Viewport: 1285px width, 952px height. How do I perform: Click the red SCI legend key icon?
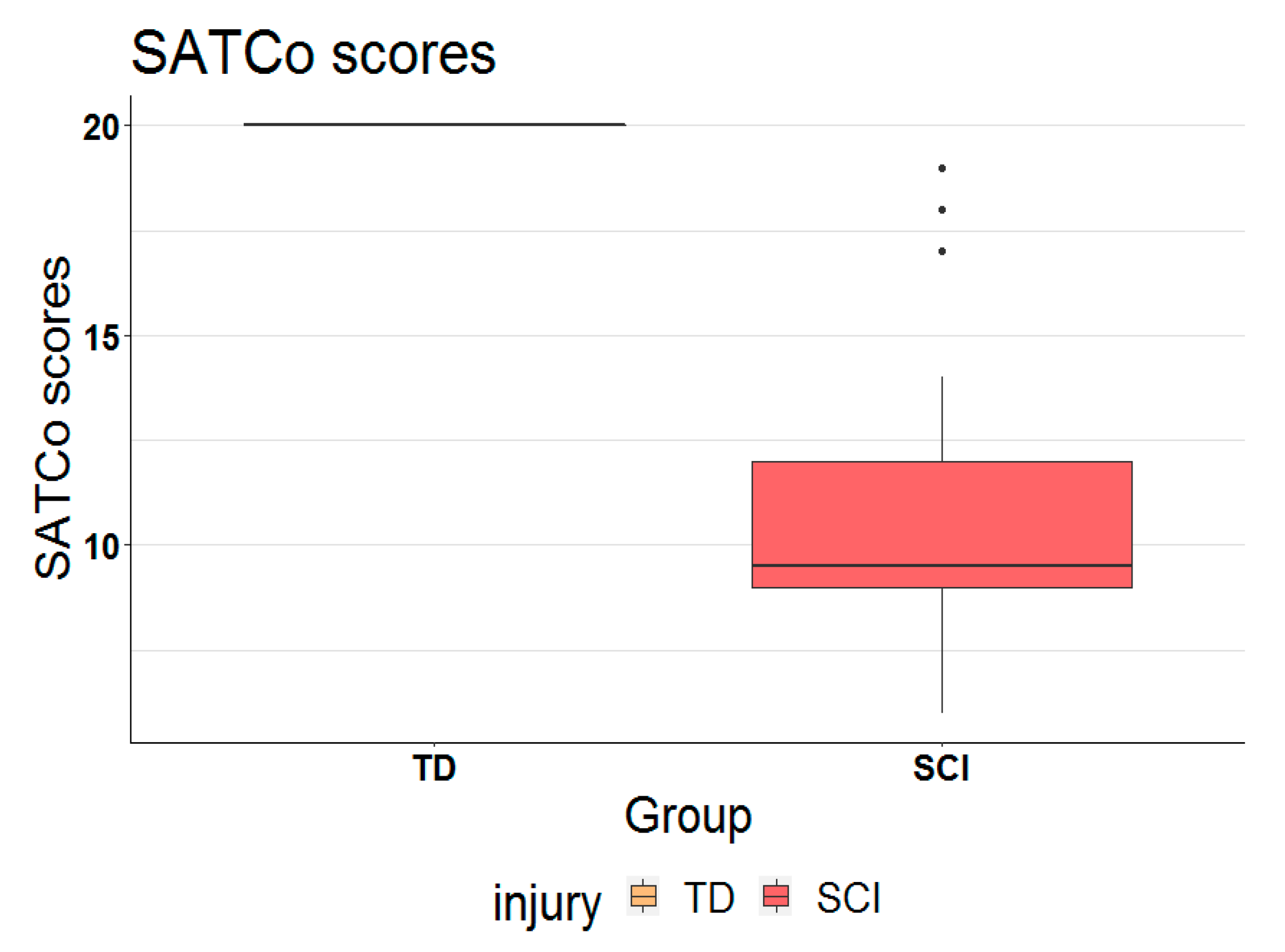pos(775,897)
